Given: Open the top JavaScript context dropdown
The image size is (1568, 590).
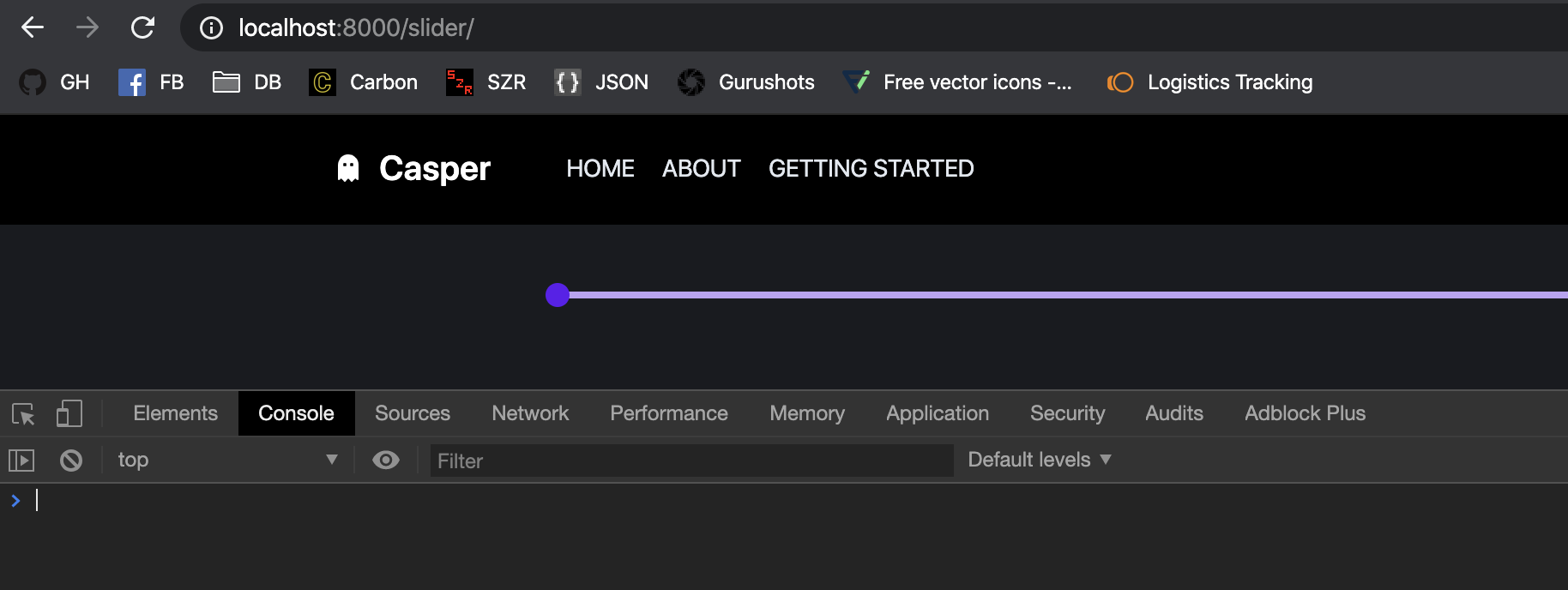Looking at the screenshot, I should 227,460.
